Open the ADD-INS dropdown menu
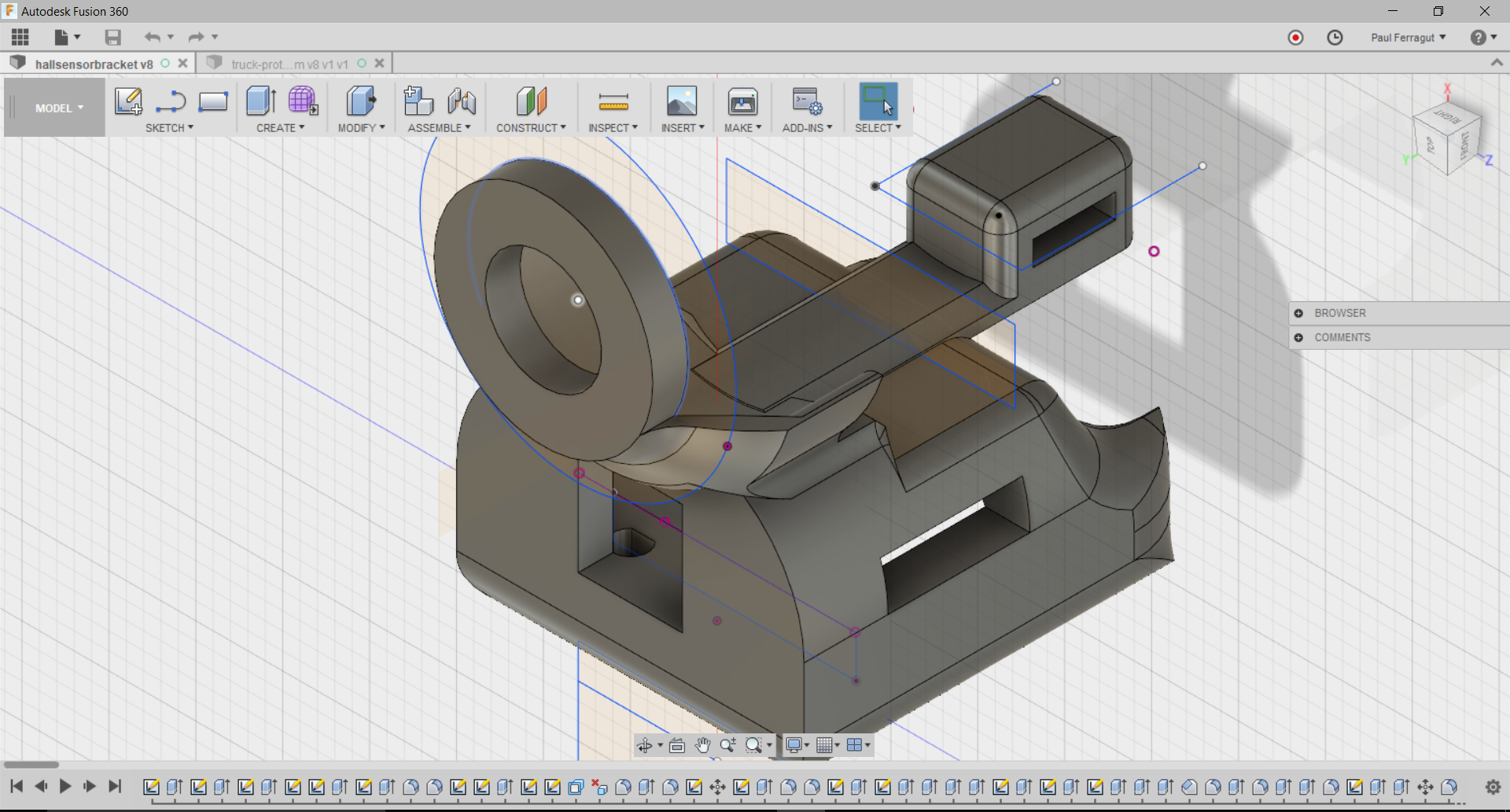Screen dimensions: 1510x812 tap(807, 128)
